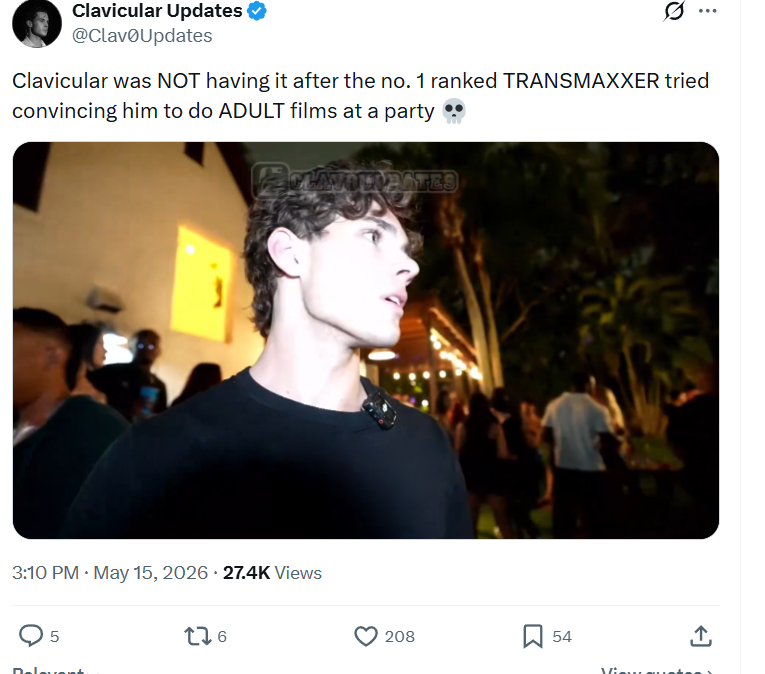Open the @Clav0Updates handle link
765x674 pixels.
click(x=142, y=36)
